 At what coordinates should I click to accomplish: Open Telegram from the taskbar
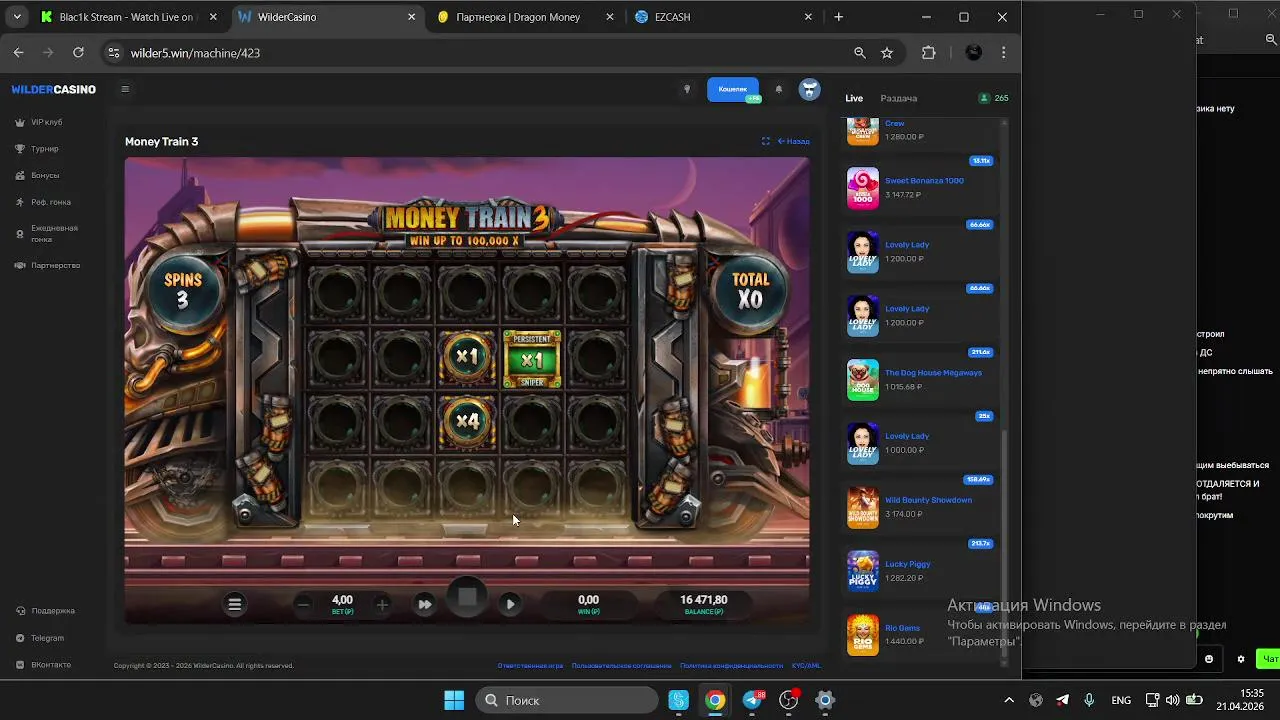752,700
